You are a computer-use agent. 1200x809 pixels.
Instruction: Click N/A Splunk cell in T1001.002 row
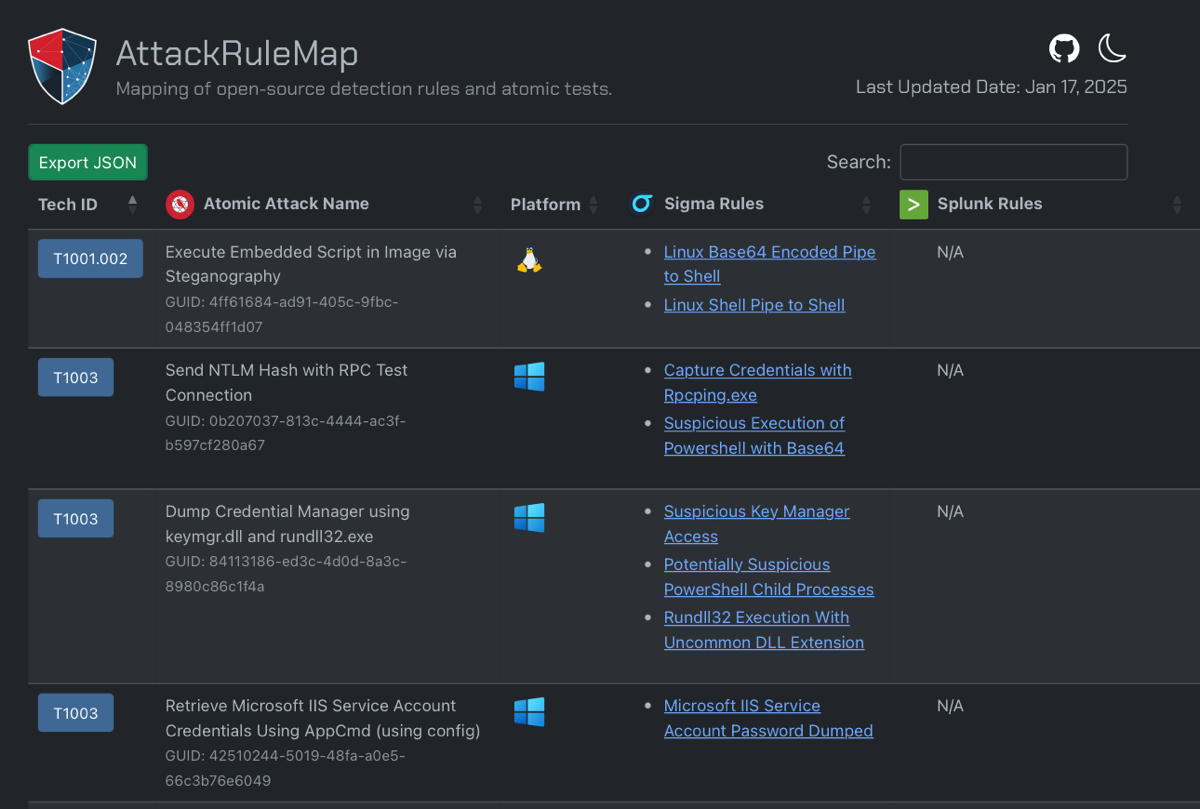coord(950,252)
